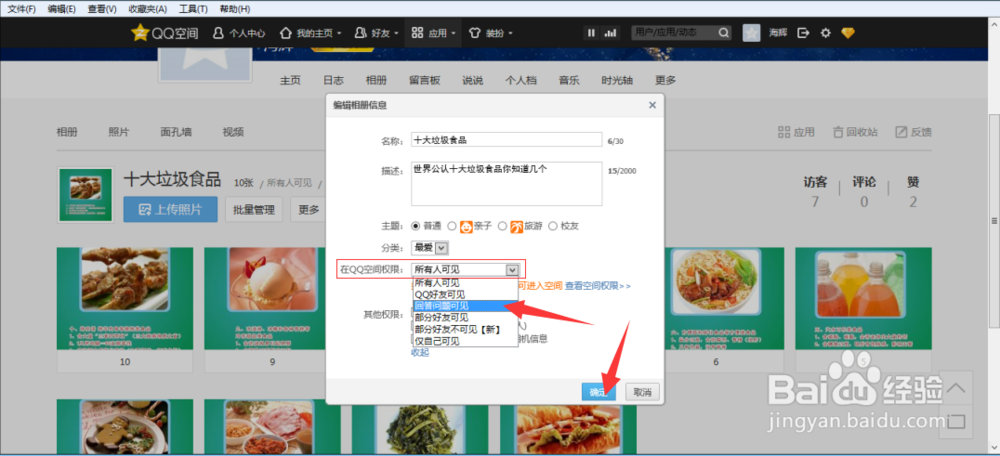The height and width of the screenshot is (456, 1000).
Task: Switch to 照片 sub-tab
Action: [x=119, y=132]
